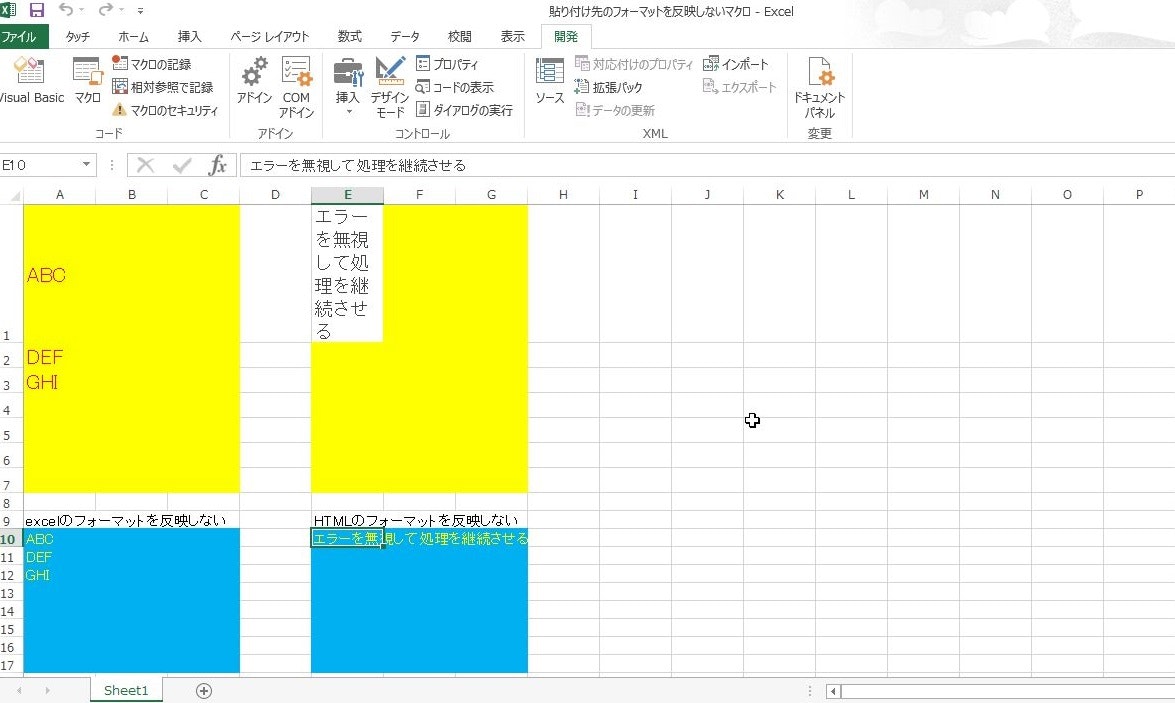The width and height of the screenshot is (1175, 703).
Task: Add a new sheet with plus button
Action: 204,691
